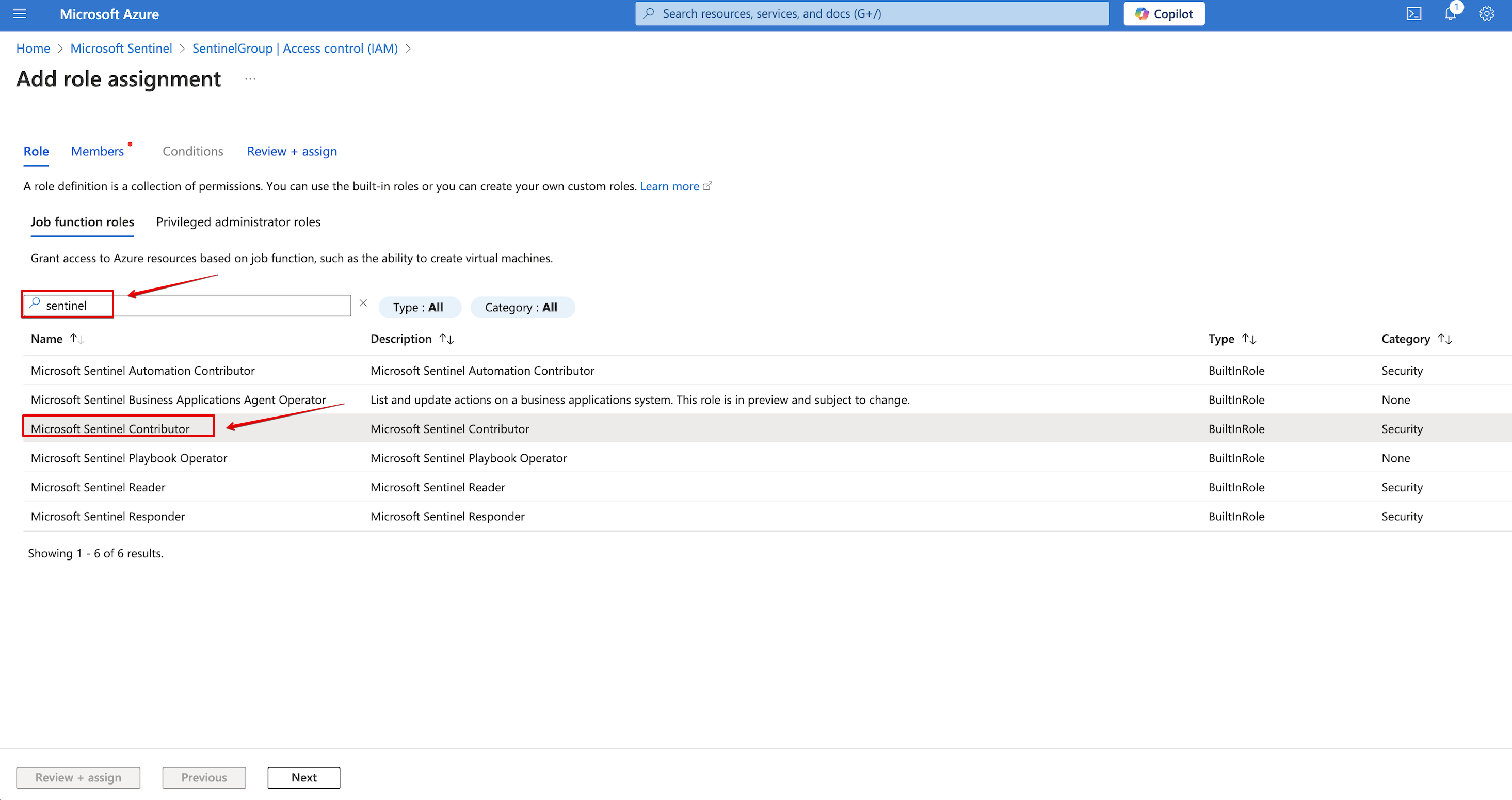This screenshot has height=800, width=1512.
Task: Open the Type : All filter
Action: click(419, 307)
